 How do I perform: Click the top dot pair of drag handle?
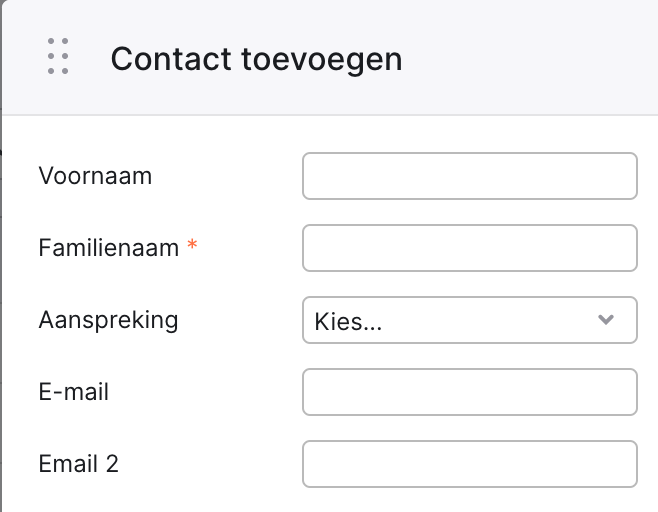click(58, 41)
